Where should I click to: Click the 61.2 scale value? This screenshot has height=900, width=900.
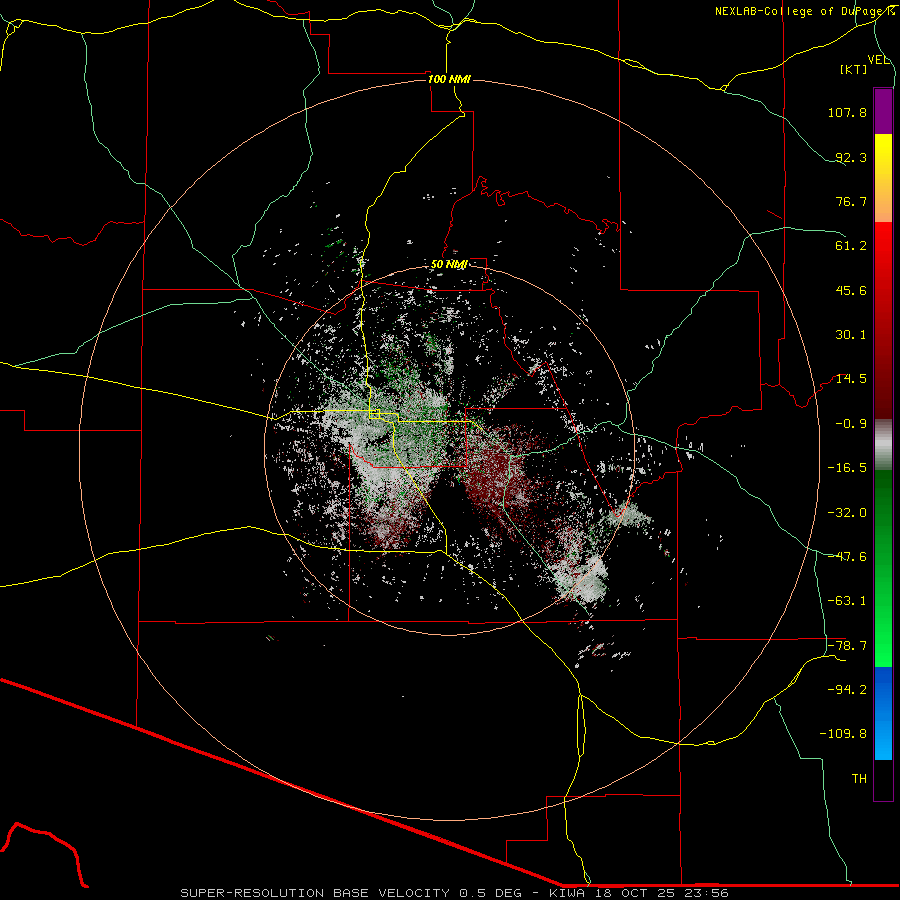851,246
